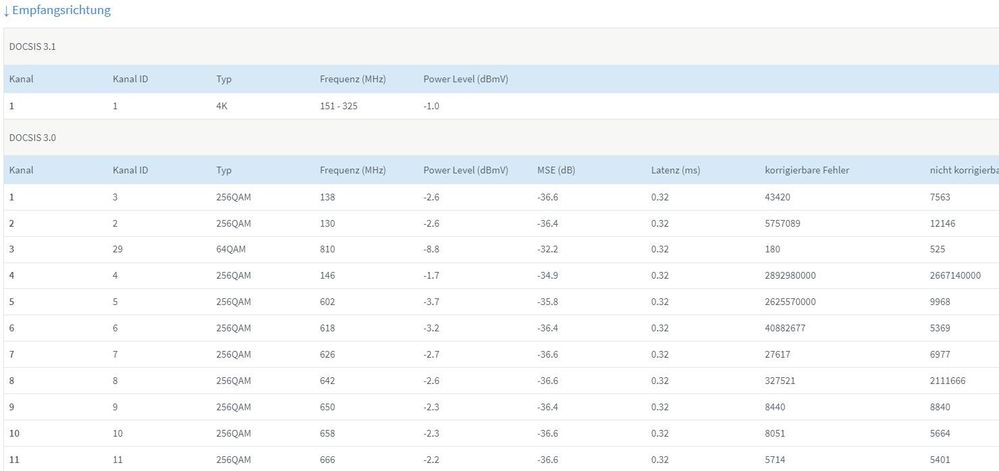Click the DOCSIS 3.1 section label

[x=32, y=47]
